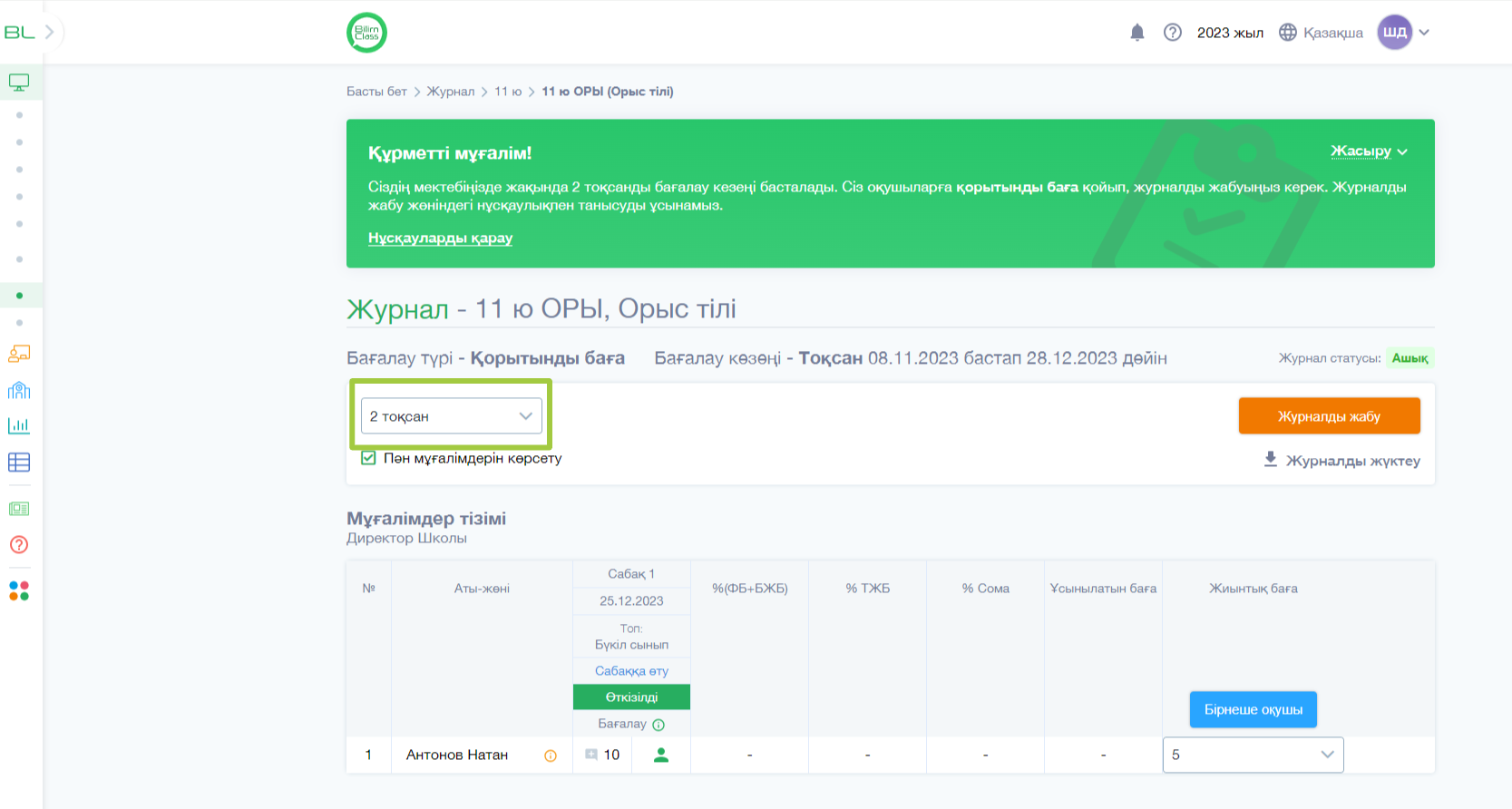Click the Bilim Class logo
This screenshot has width=1512, height=809.
367,33
